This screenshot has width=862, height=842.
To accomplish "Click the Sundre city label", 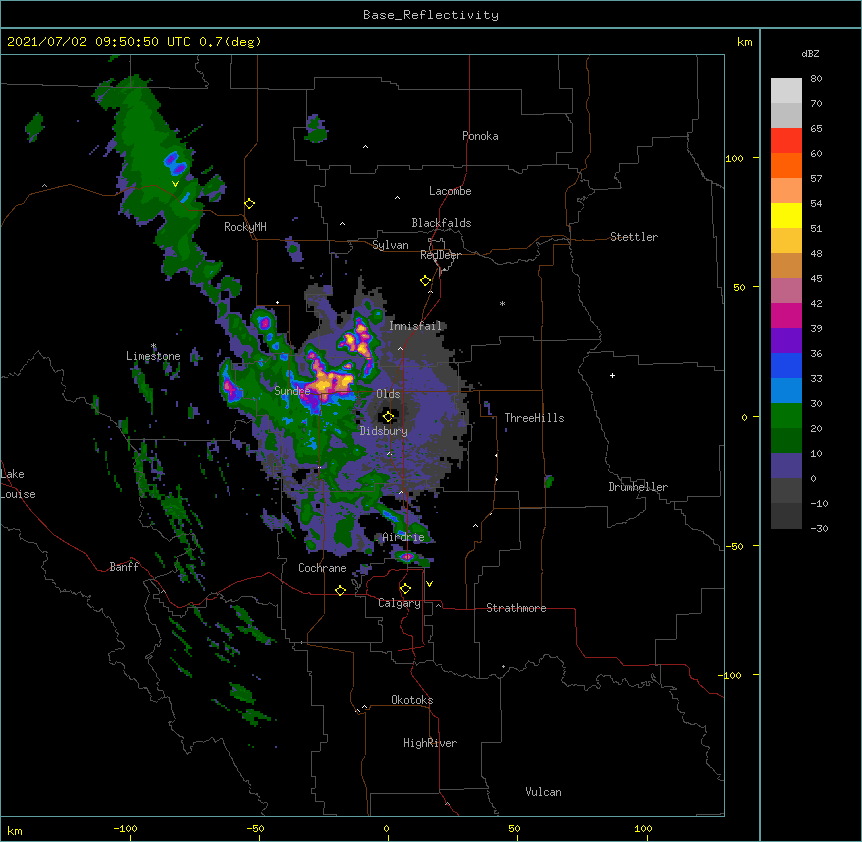I will (x=292, y=391).
